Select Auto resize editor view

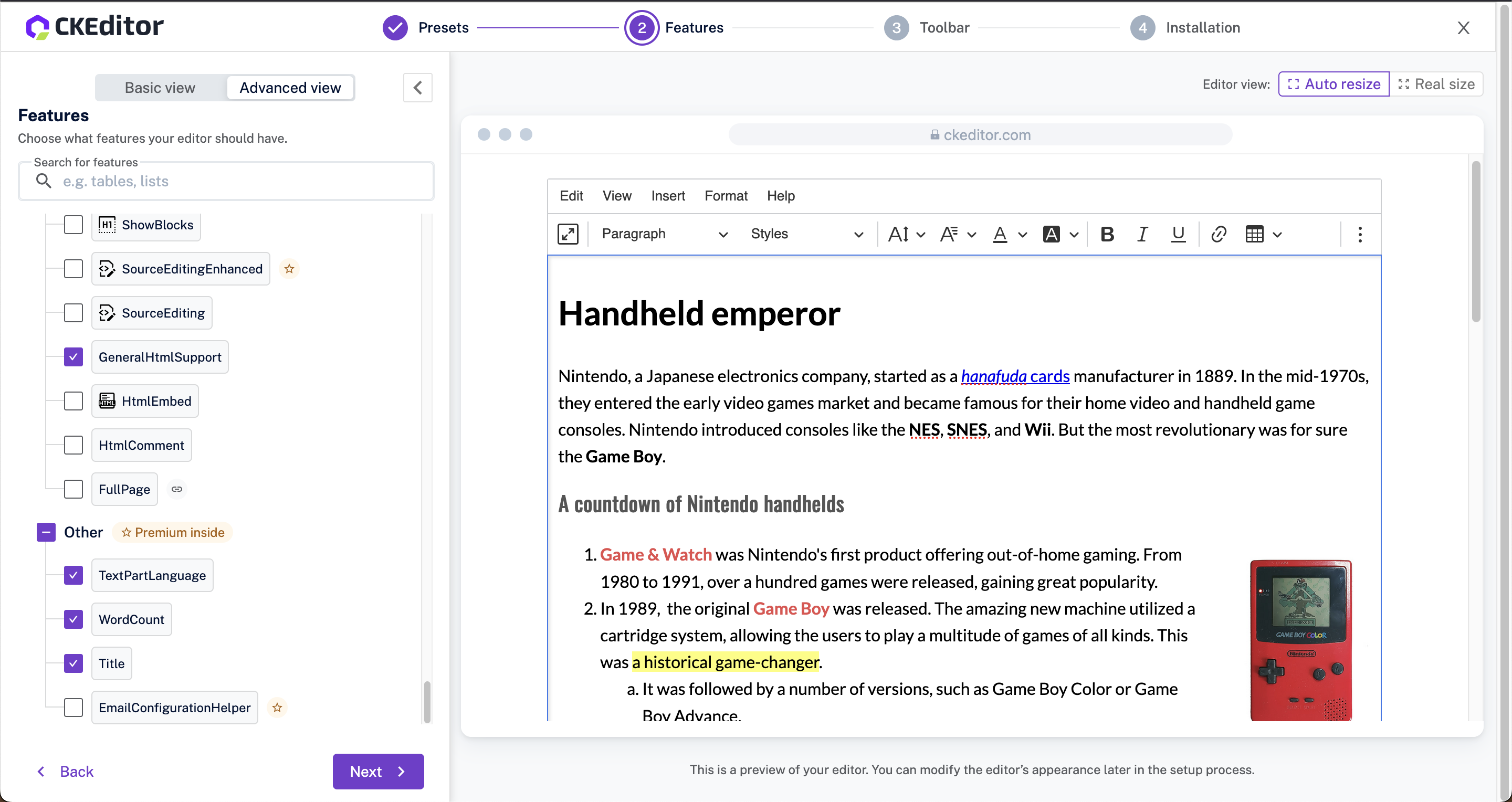point(1333,84)
